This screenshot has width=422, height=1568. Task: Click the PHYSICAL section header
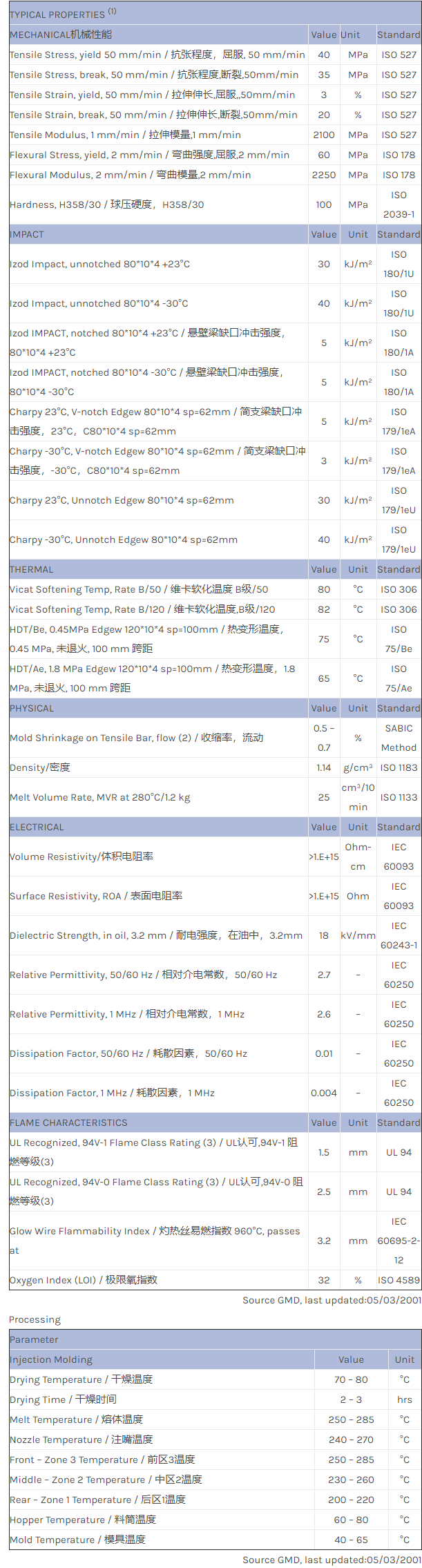(x=32, y=709)
